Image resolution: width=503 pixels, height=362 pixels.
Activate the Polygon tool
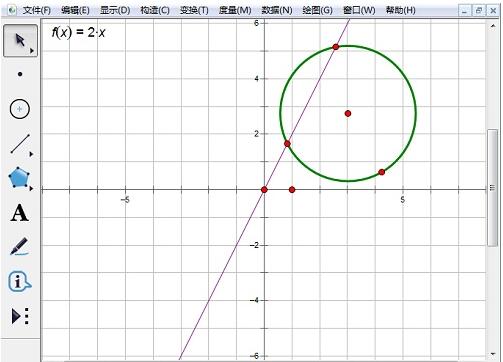(19, 178)
